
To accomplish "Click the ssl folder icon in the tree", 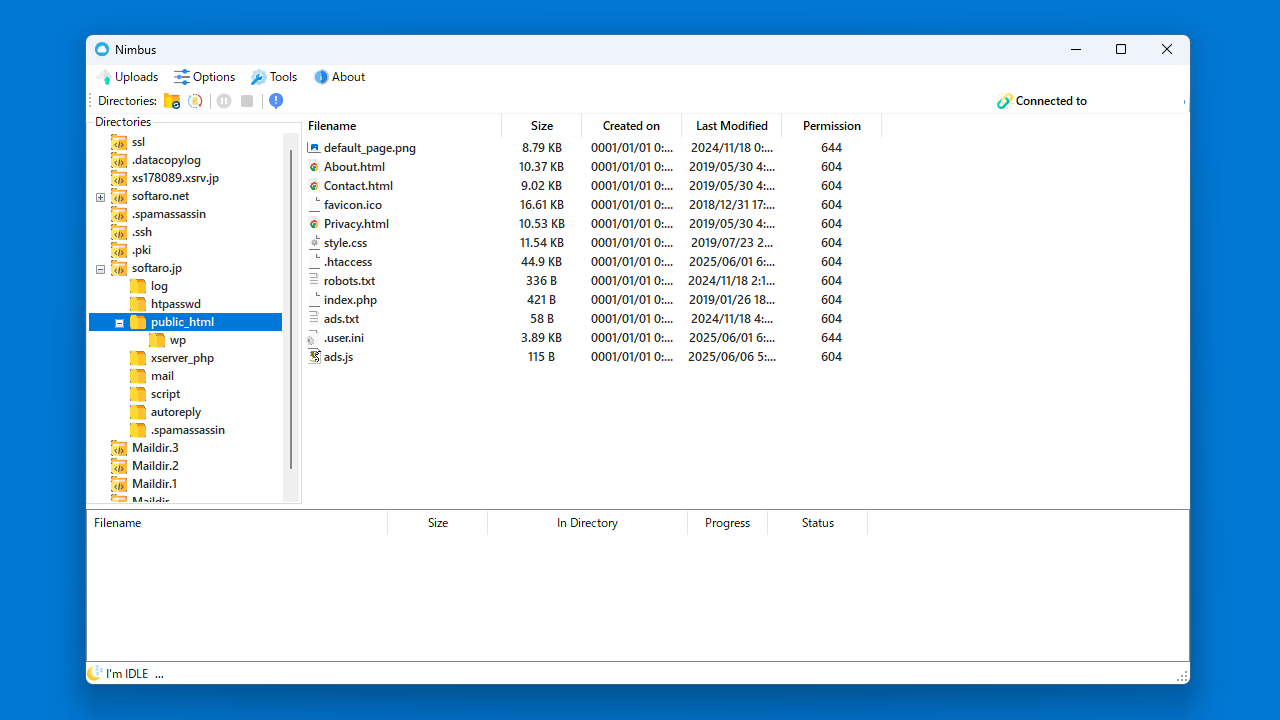I will tap(119, 142).
